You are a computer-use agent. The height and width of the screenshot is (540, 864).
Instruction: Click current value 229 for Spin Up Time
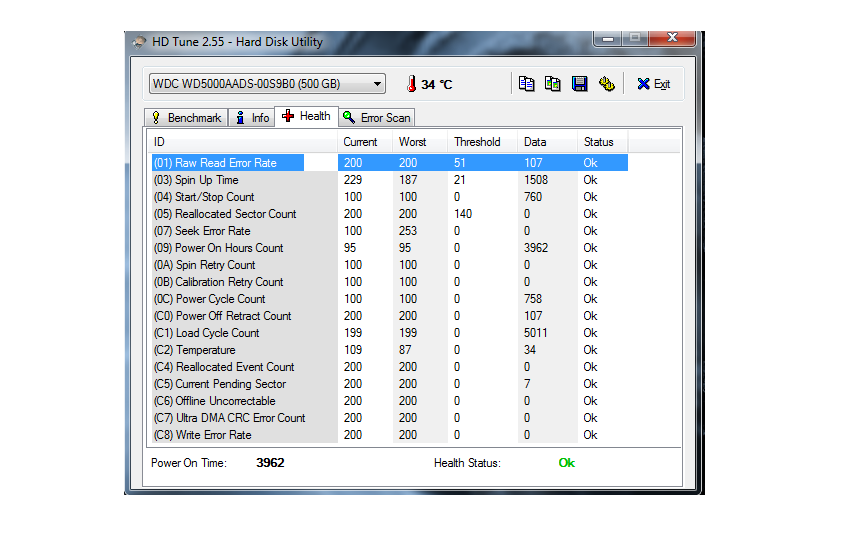353,180
